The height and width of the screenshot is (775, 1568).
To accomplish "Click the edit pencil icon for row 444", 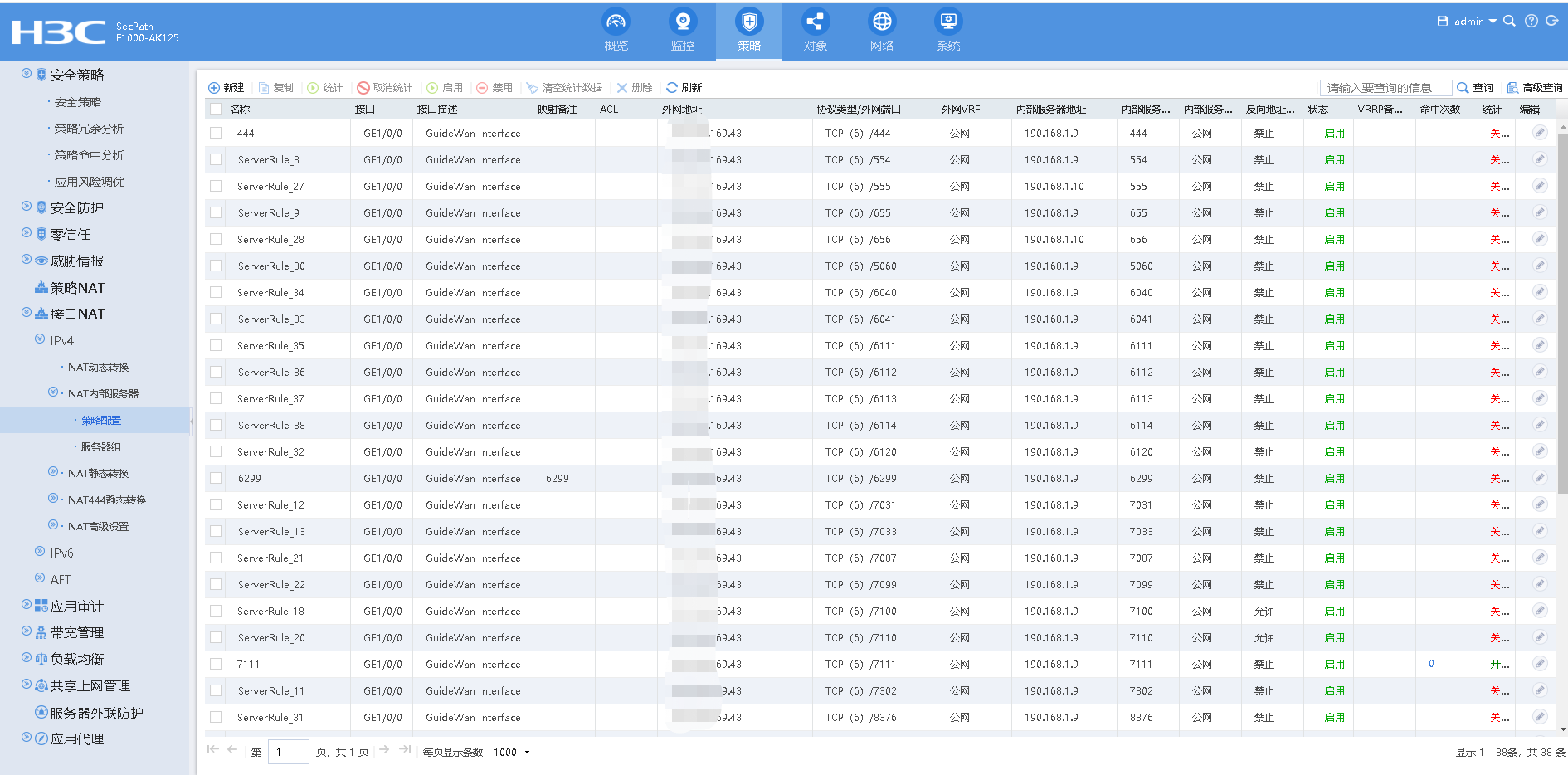I will point(1539,133).
